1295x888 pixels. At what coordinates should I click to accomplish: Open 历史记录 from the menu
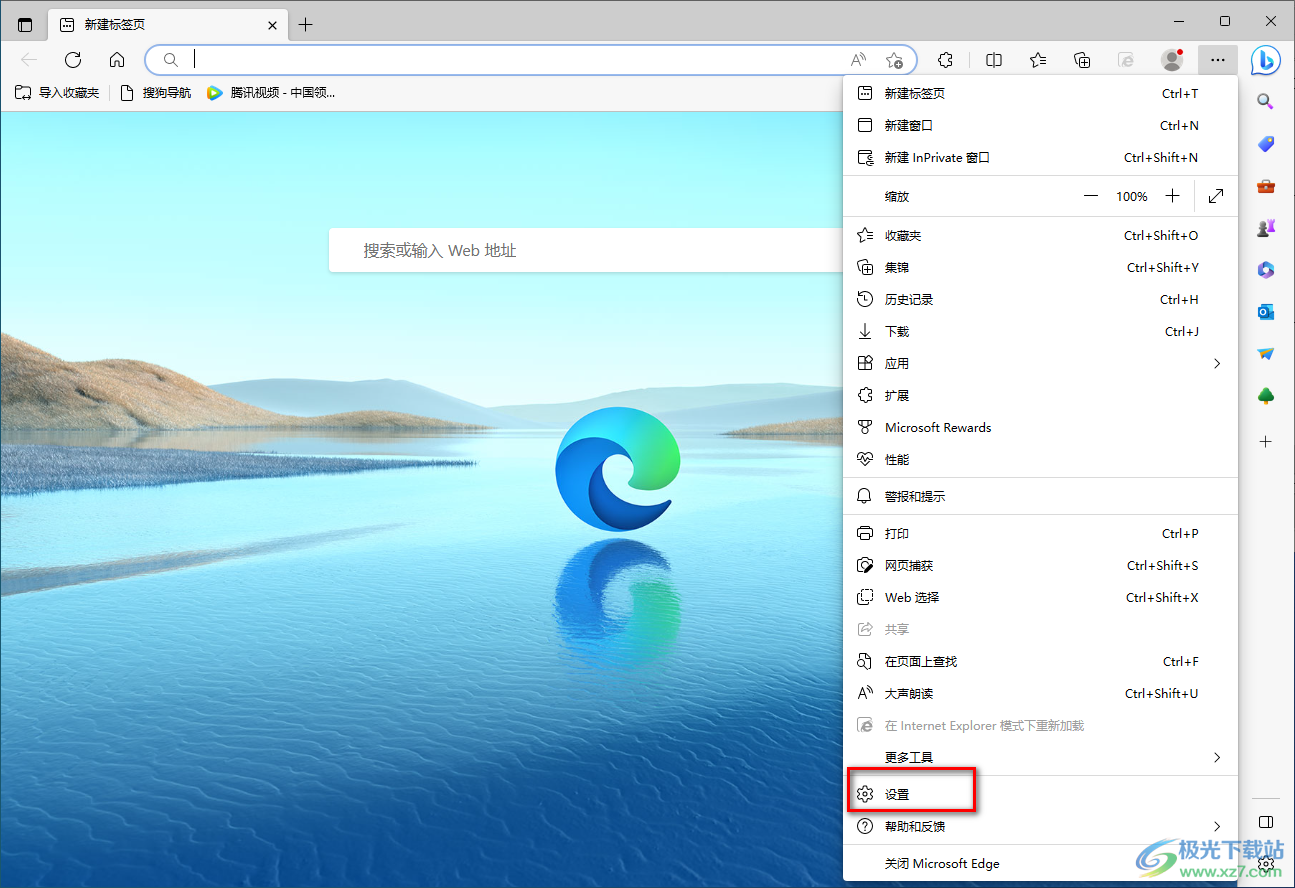click(x=1040, y=299)
